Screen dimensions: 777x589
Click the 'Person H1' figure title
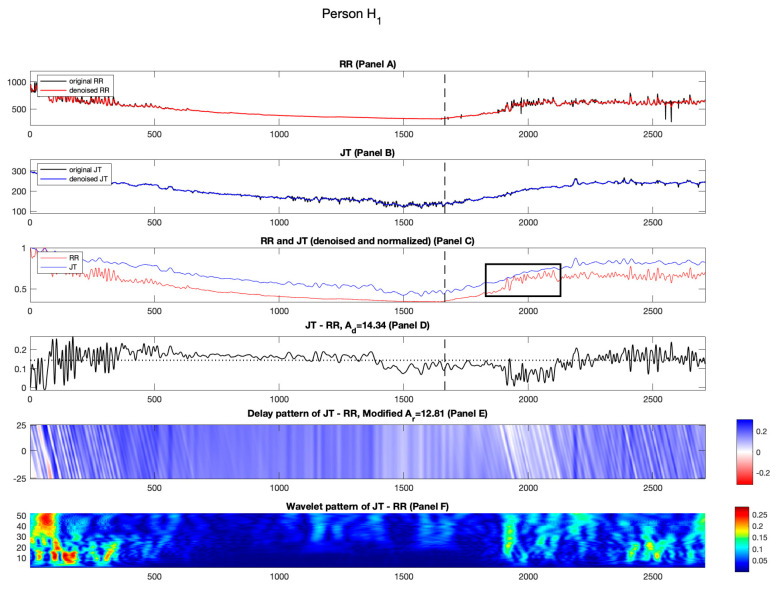(351, 15)
